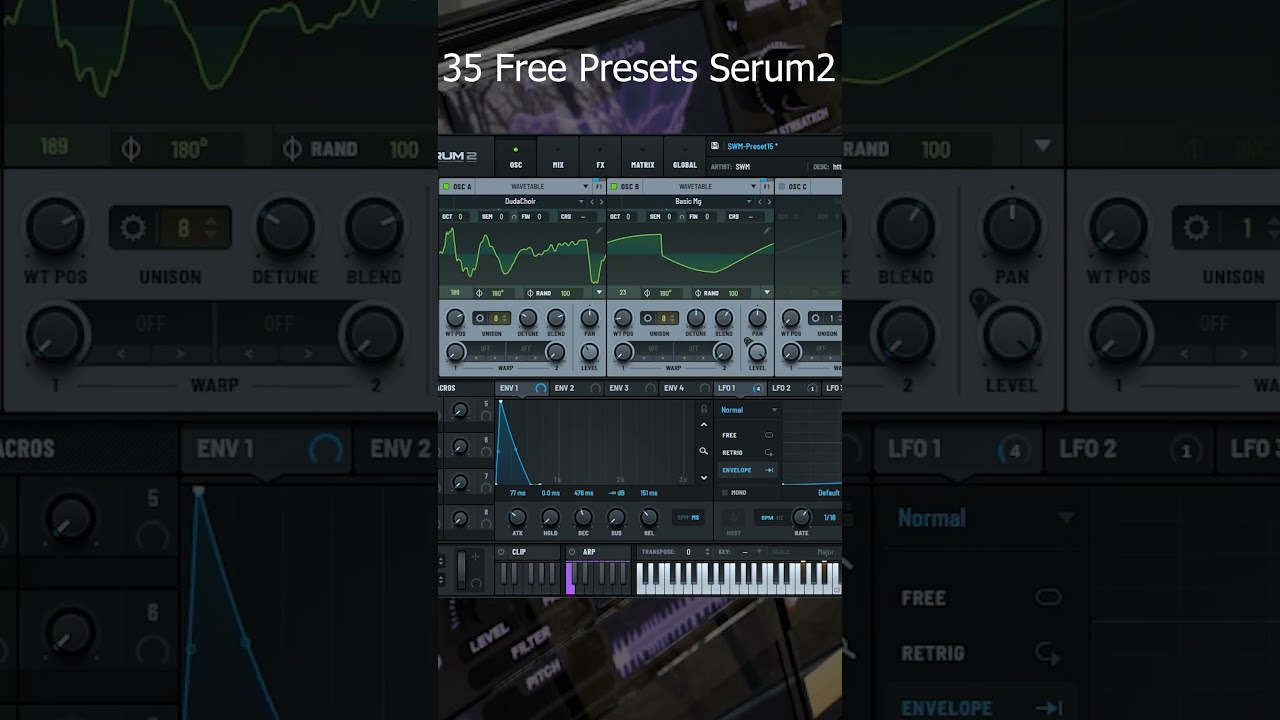This screenshot has height=720, width=1280.
Task: Click the OSC B phase symbol
Action: [x=647, y=293]
